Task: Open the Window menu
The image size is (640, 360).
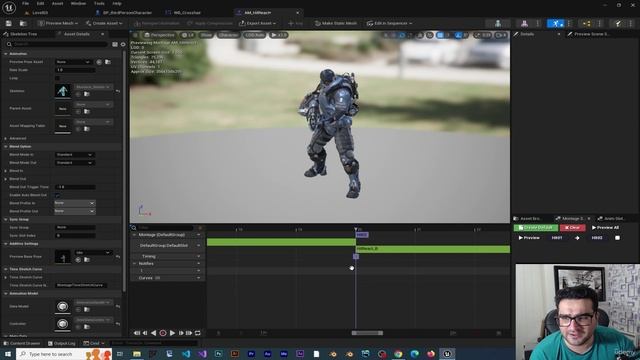Action: (78, 3)
